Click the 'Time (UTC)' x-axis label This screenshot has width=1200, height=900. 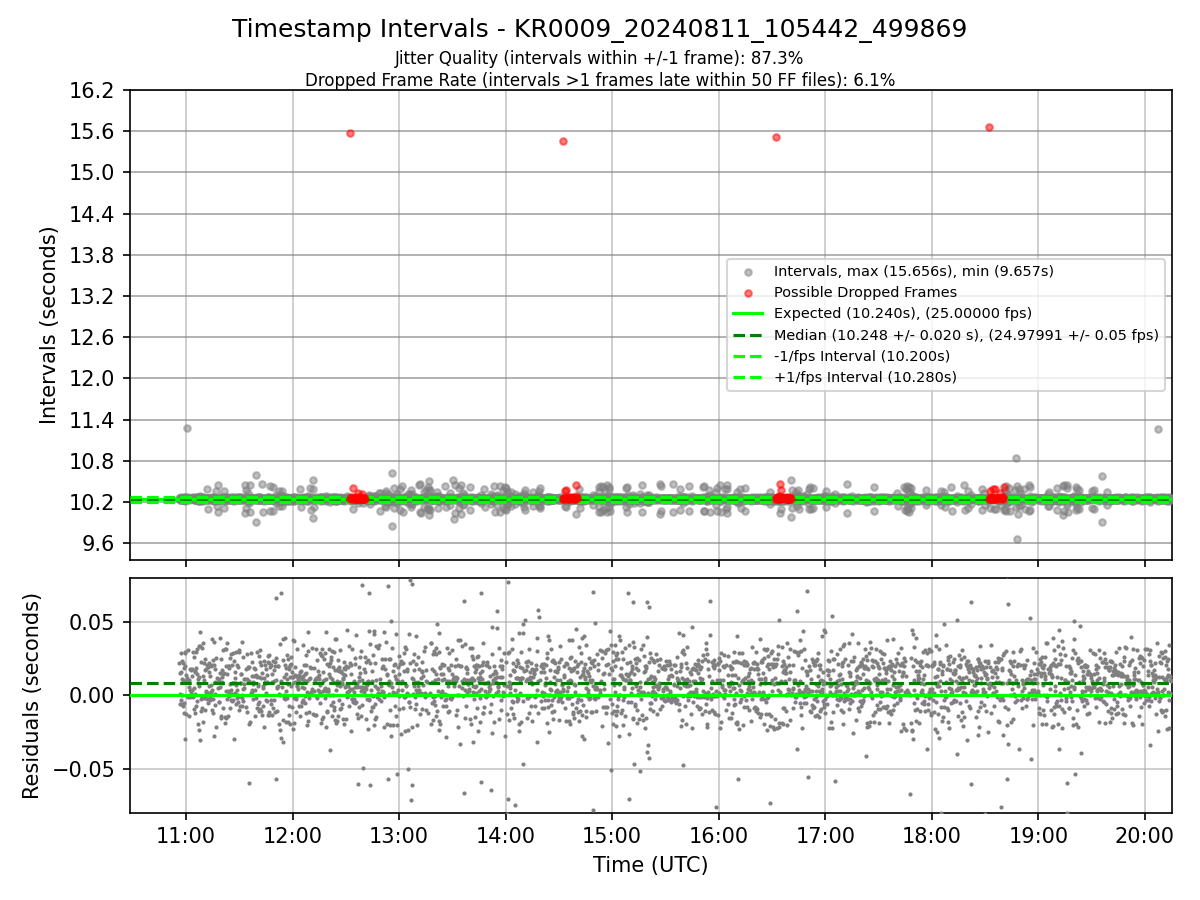coord(650,865)
